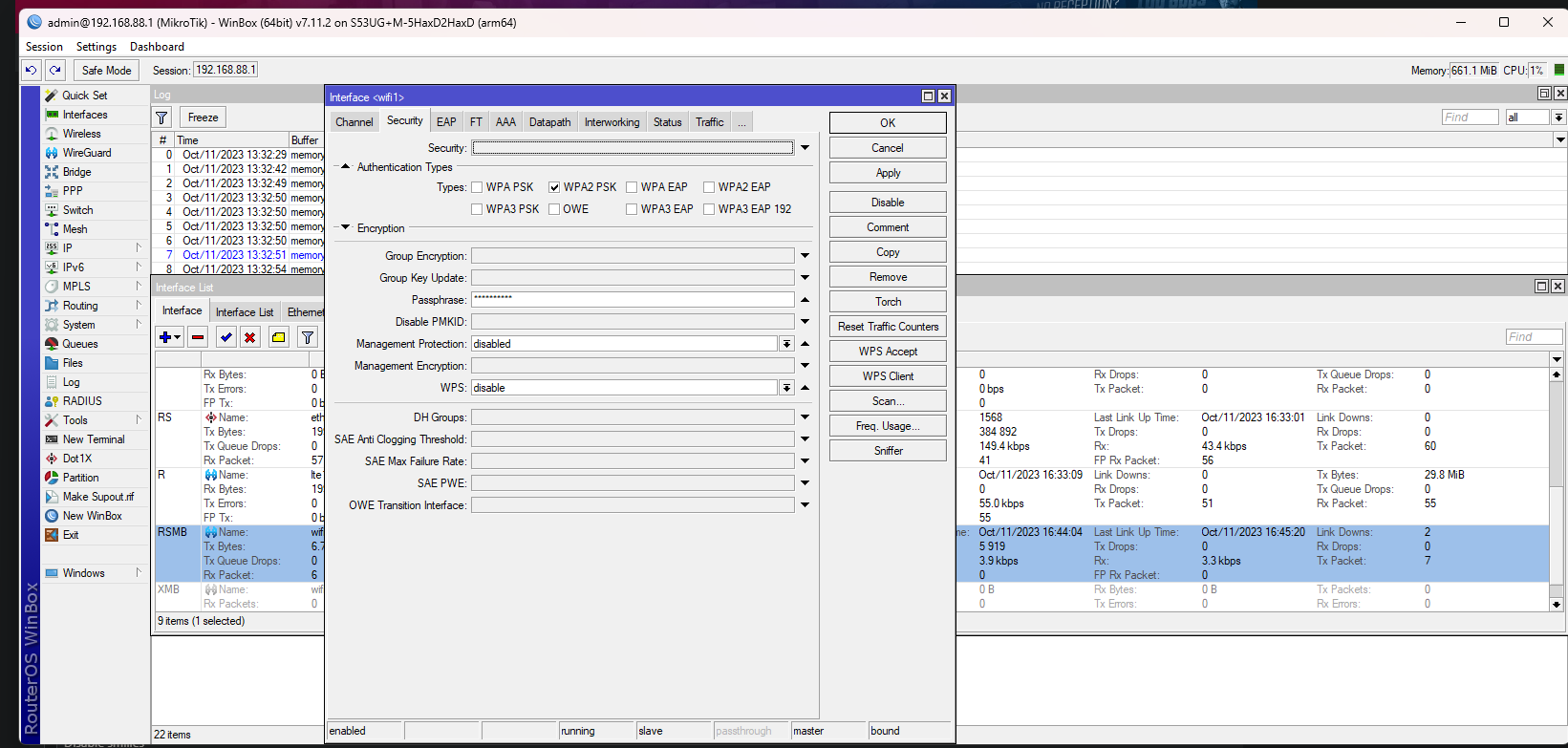Image resolution: width=1568 pixels, height=748 pixels.
Task: Open RADIUS in the sidebar
Action: coord(82,401)
